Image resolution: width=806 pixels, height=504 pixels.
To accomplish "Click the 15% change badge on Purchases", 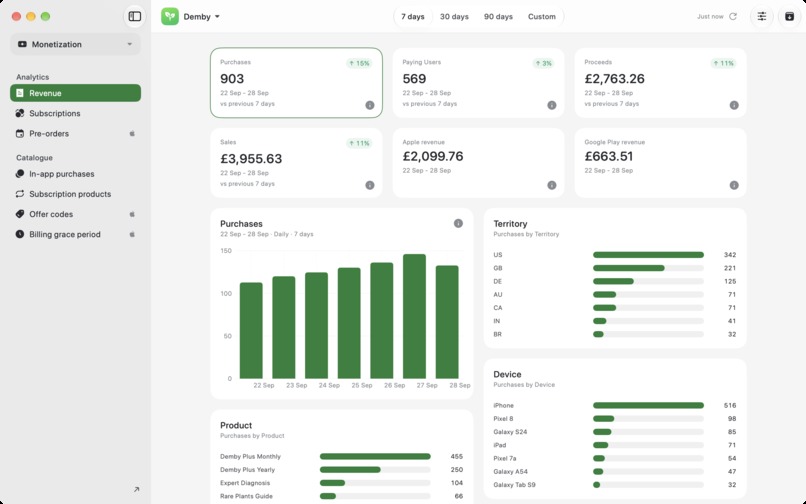I will [359, 63].
